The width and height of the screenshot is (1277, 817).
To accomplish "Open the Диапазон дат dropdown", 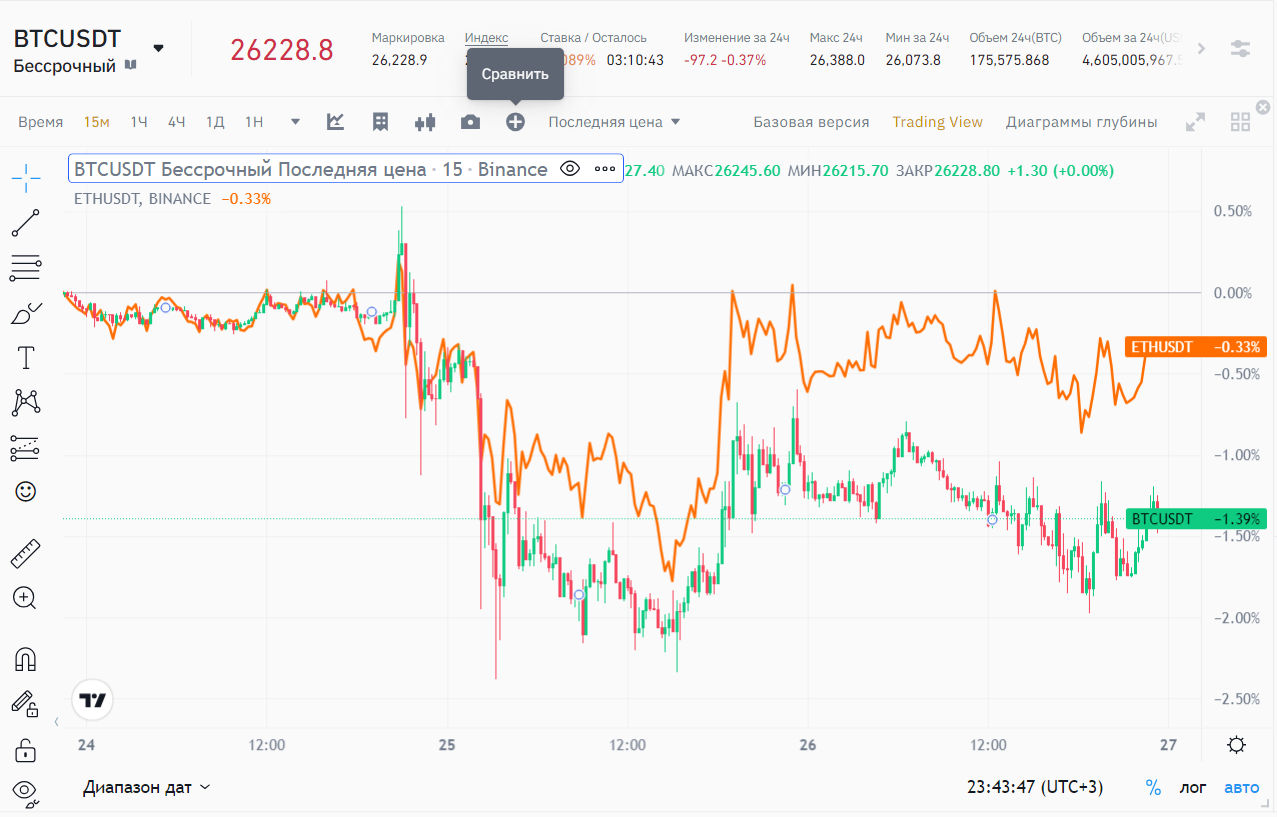I will 147,787.
